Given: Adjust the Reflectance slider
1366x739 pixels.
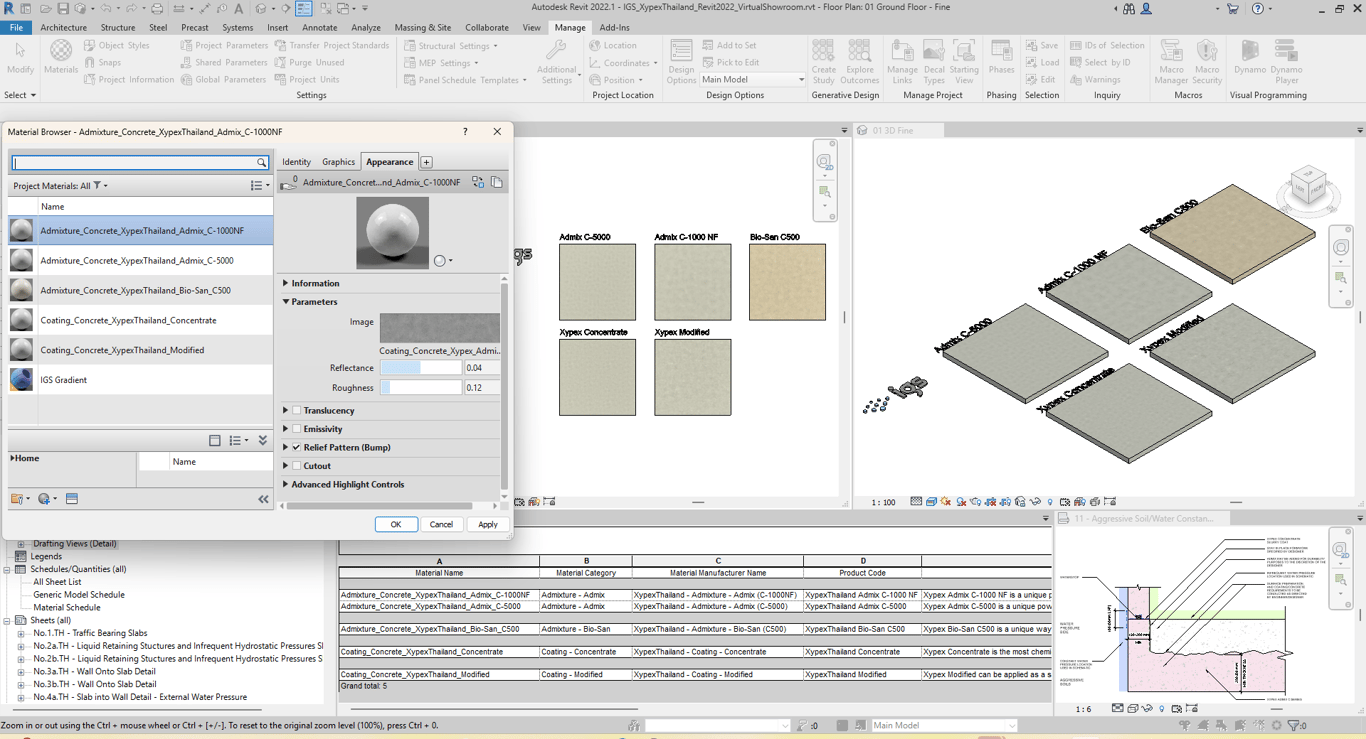Looking at the screenshot, I should pyautogui.click(x=421, y=368).
